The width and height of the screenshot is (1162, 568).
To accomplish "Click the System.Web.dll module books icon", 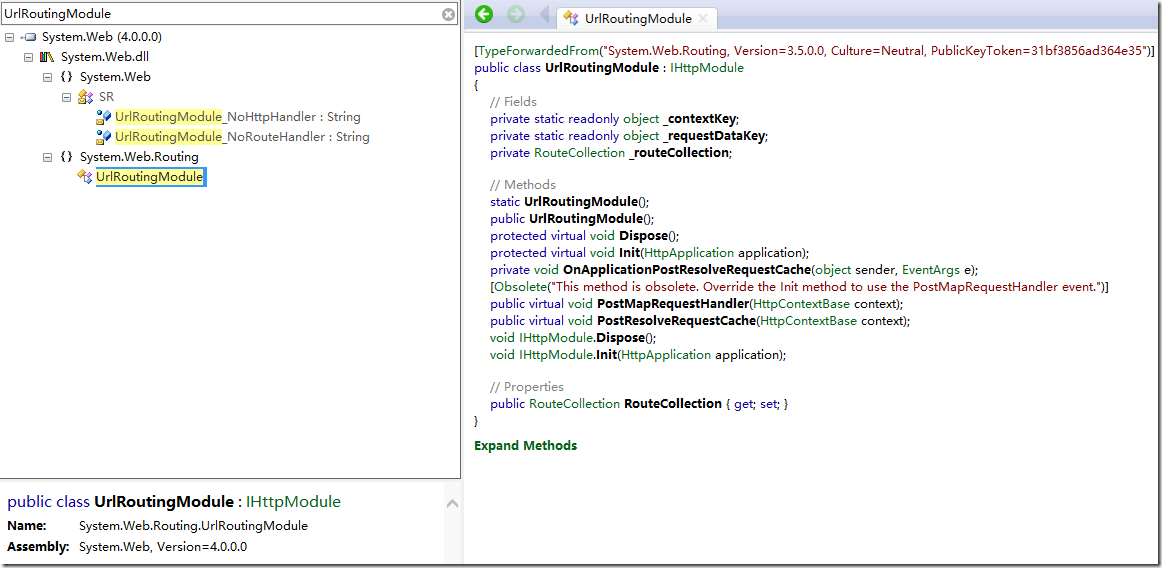I will 47,57.
